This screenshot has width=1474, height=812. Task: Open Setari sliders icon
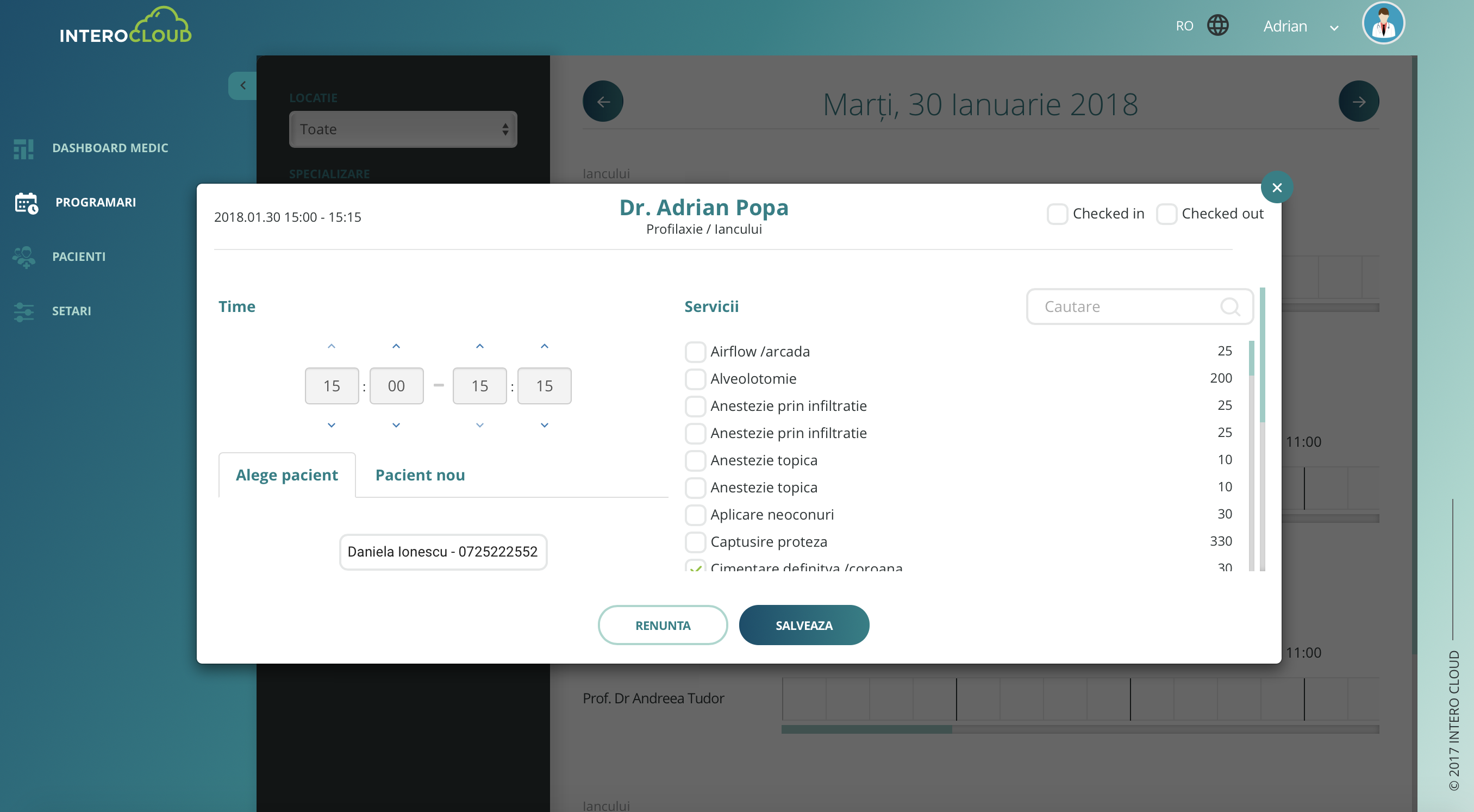(x=24, y=311)
